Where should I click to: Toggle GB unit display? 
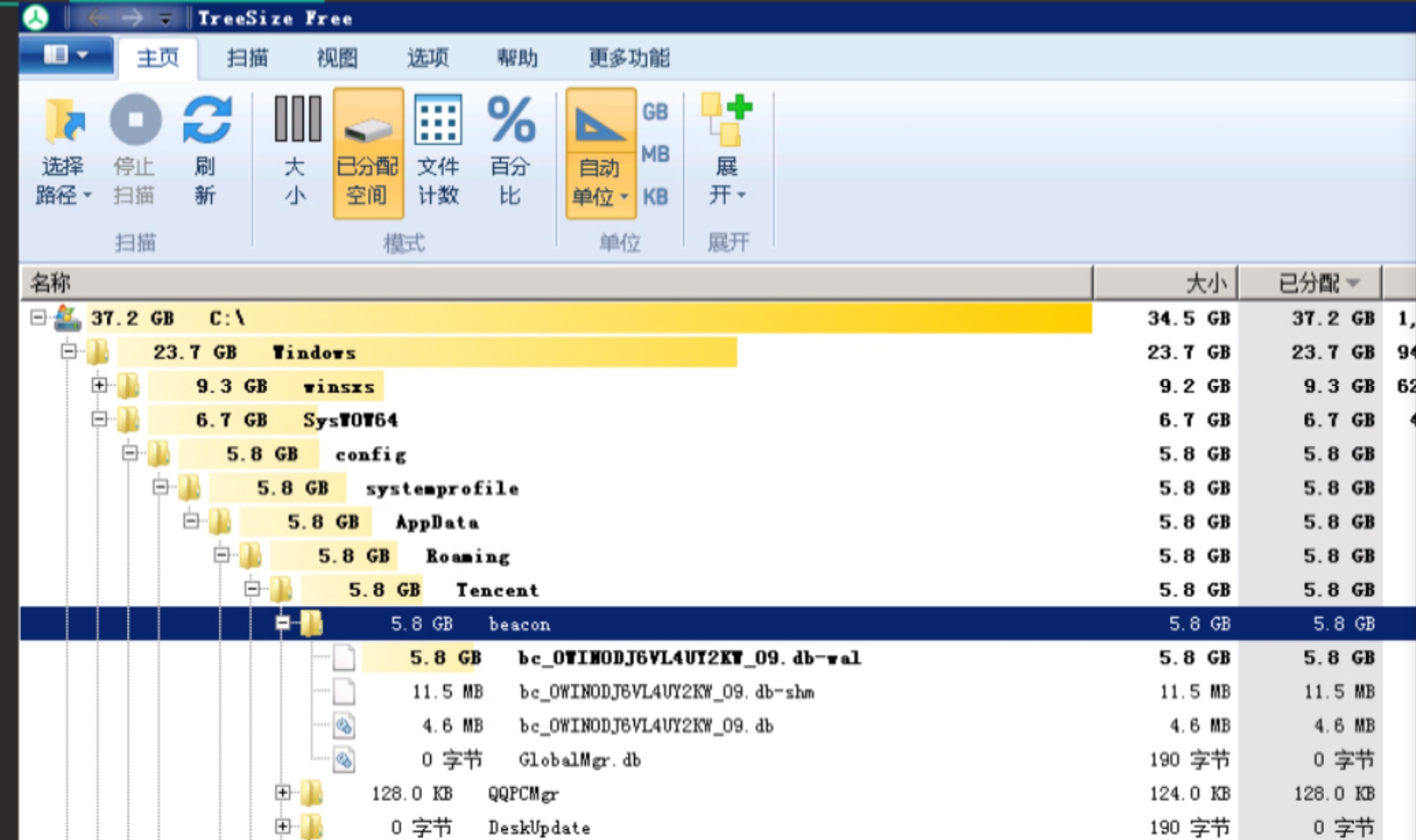click(x=655, y=112)
